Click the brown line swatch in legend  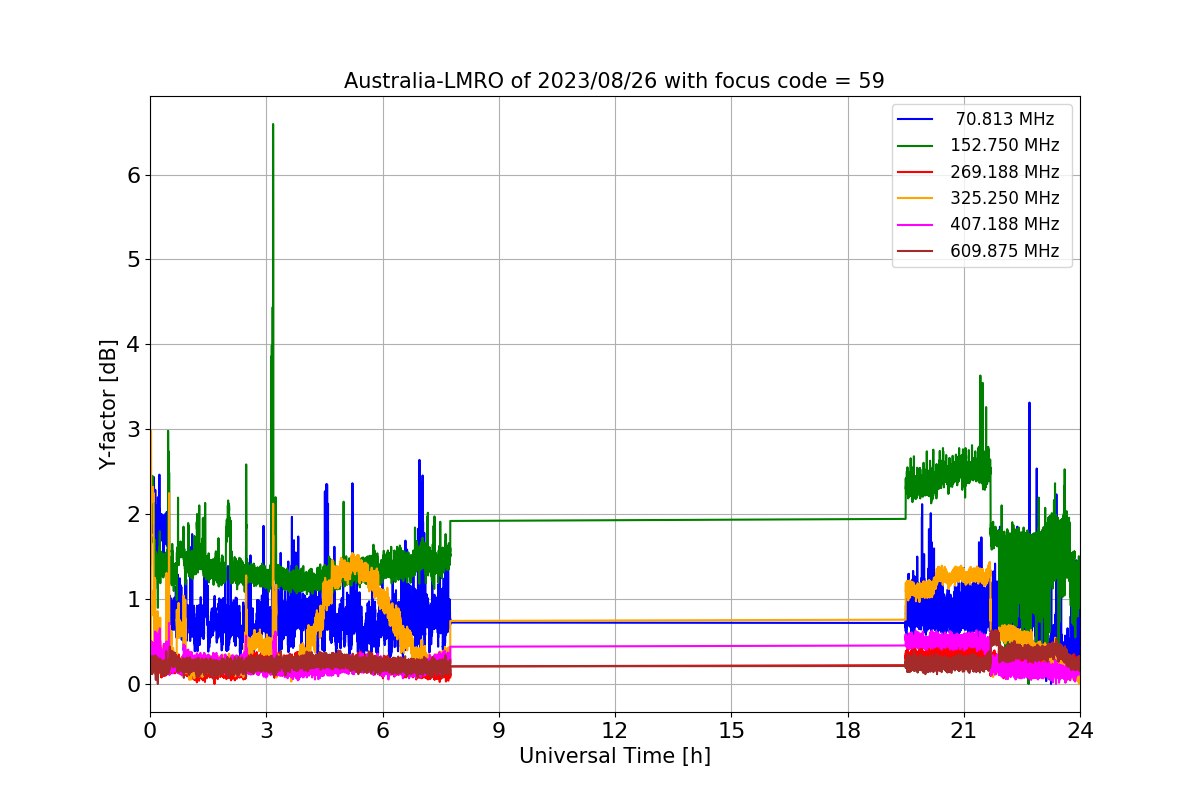[916, 251]
